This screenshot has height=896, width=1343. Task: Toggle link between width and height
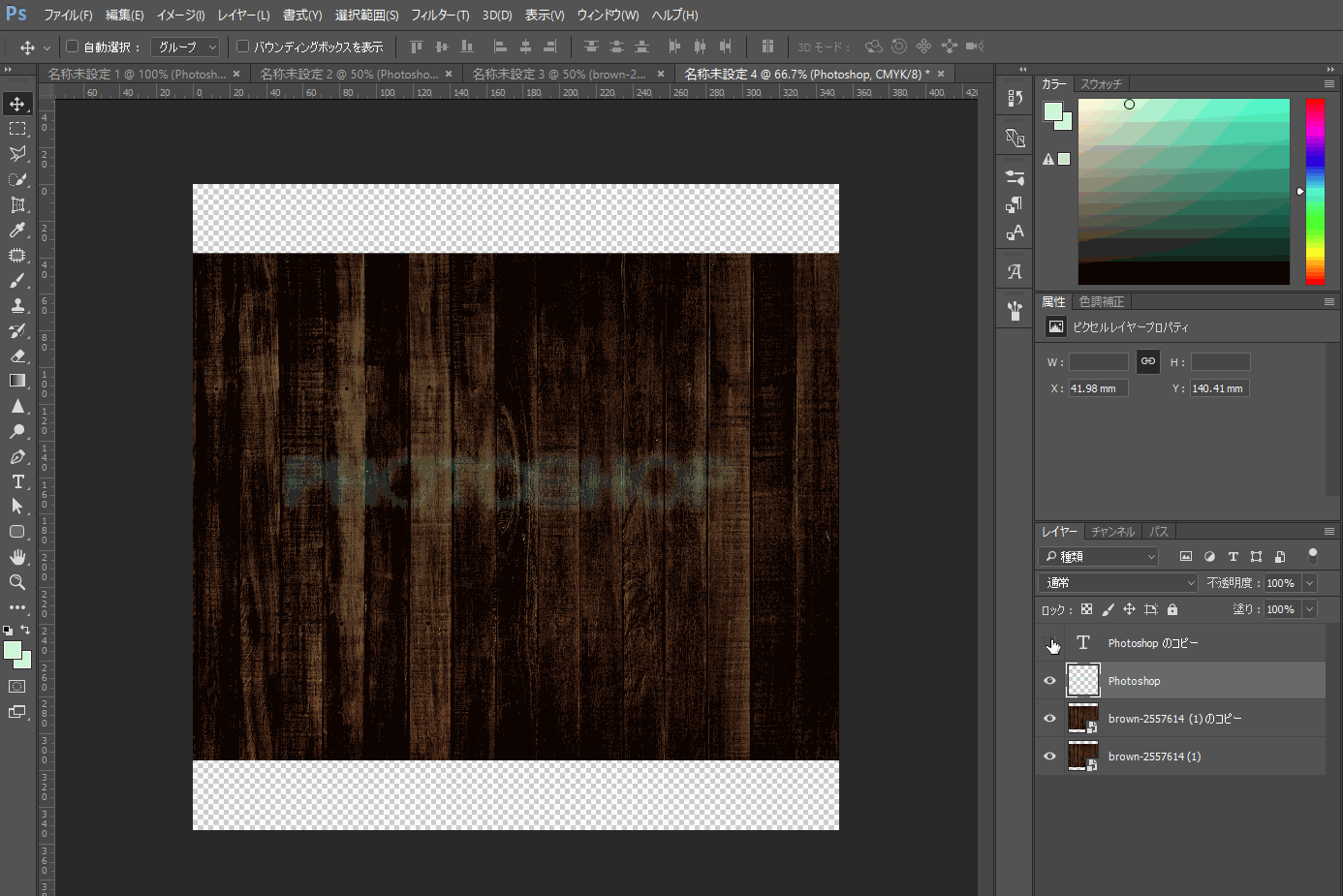(x=1148, y=361)
